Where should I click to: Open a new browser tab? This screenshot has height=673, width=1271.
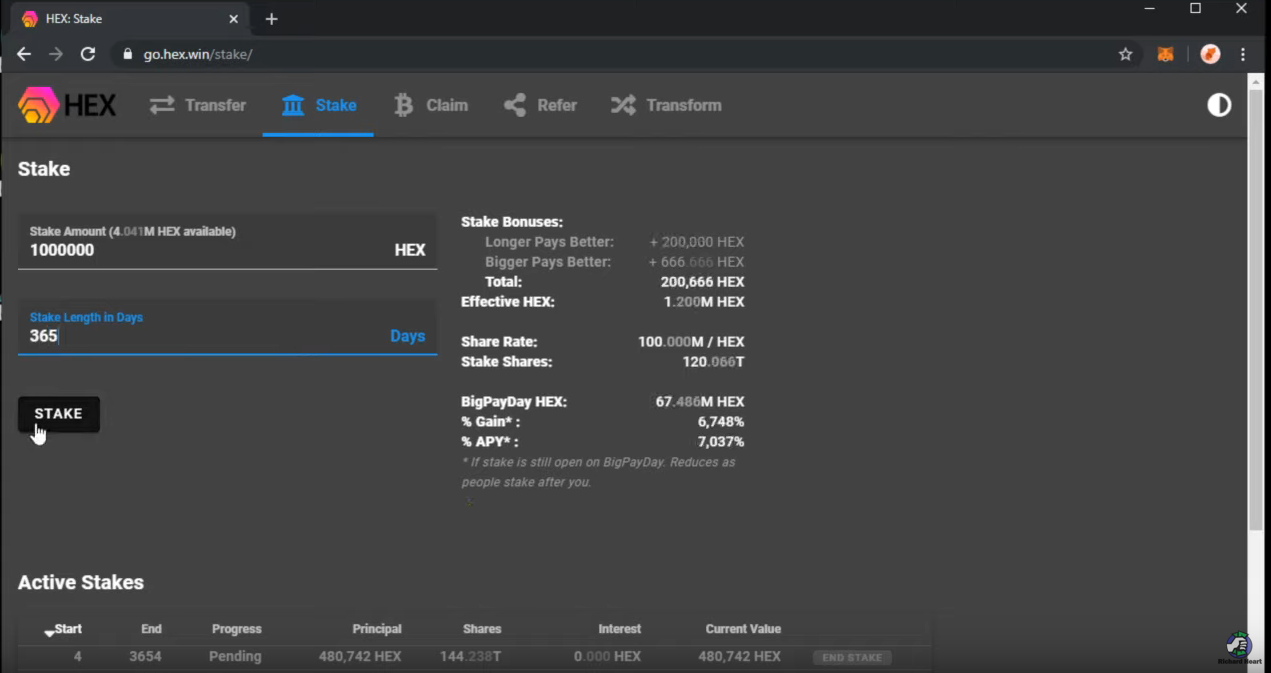(271, 19)
